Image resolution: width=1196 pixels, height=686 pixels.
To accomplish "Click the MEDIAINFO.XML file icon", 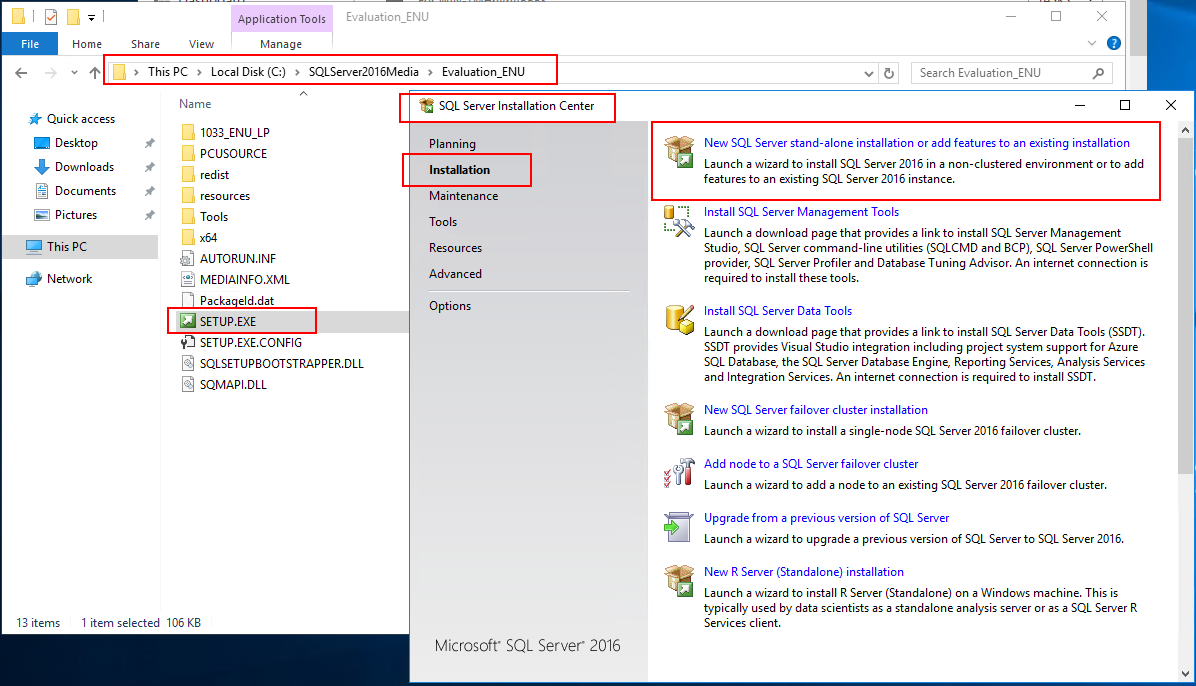I will tap(188, 279).
